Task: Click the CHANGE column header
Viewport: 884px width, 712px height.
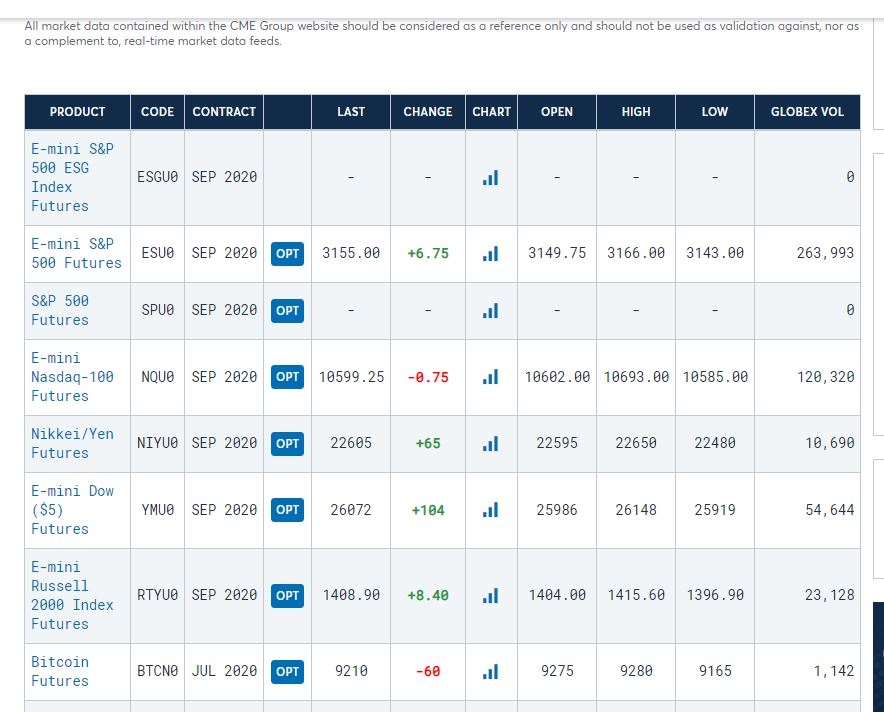Action: 428,112
